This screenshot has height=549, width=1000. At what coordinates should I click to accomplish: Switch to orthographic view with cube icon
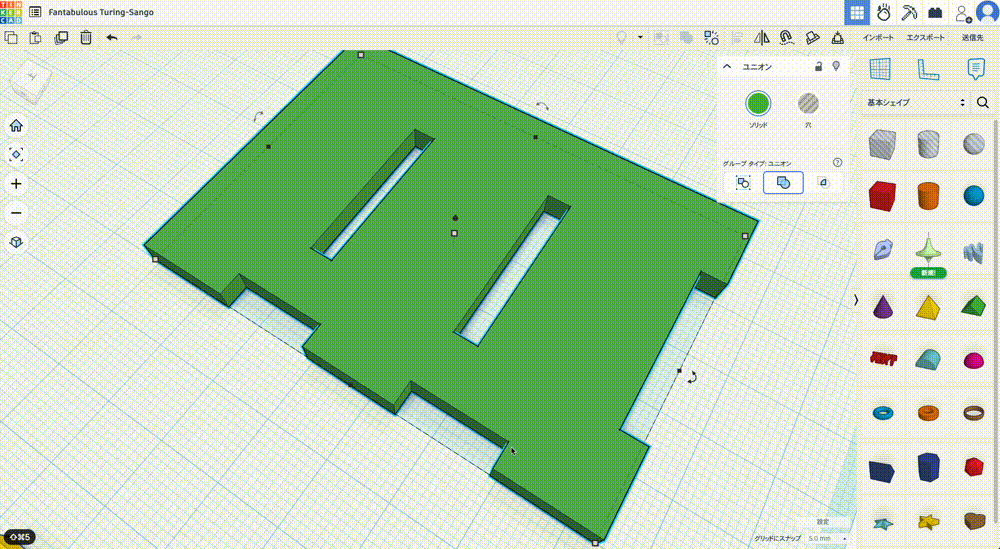click(16, 242)
